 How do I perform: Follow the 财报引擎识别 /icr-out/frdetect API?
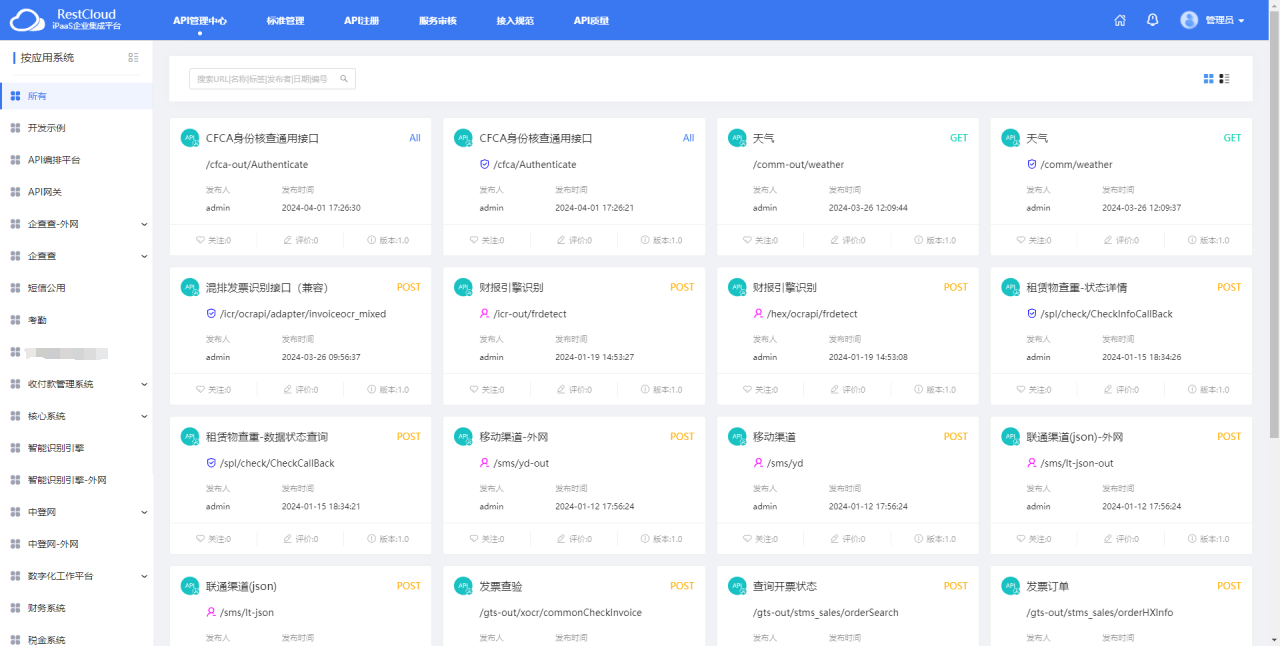pyautogui.click(x=474, y=390)
